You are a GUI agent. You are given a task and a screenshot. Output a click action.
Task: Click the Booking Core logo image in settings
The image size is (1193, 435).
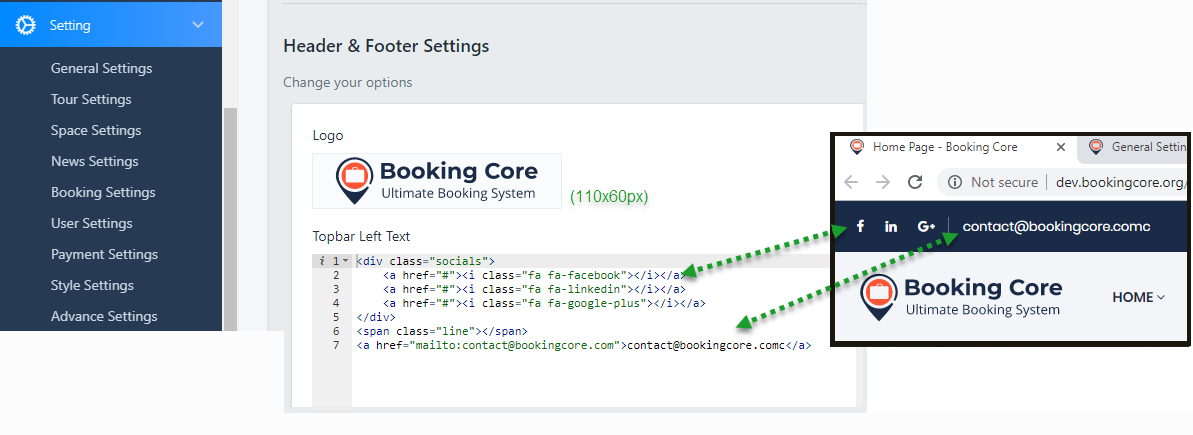(x=437, y=181)
